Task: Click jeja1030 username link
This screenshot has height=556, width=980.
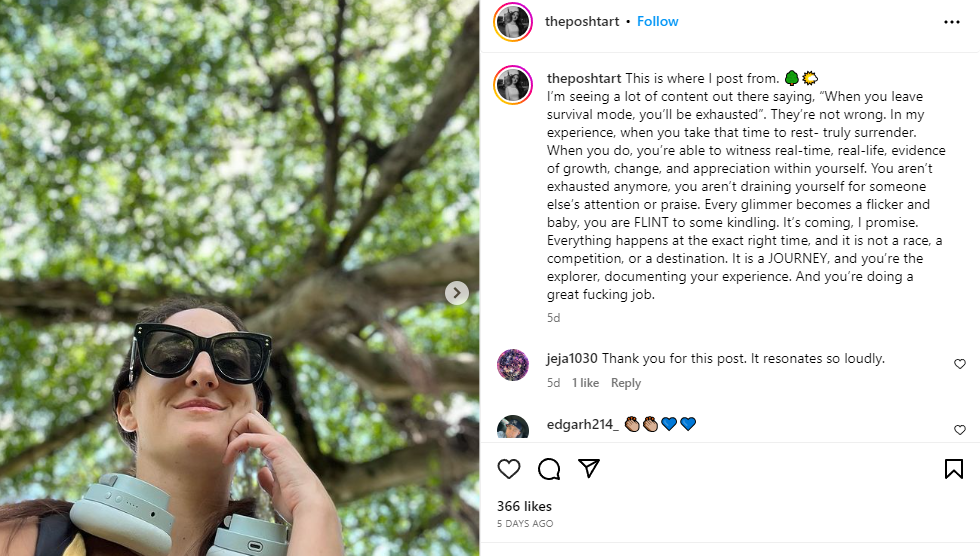Action: 572,358
